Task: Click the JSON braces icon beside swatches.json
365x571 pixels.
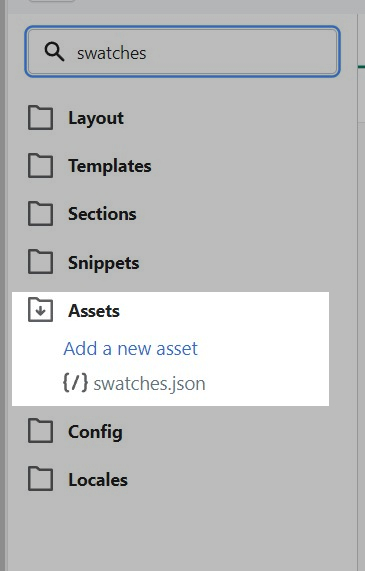Action: 75,383
